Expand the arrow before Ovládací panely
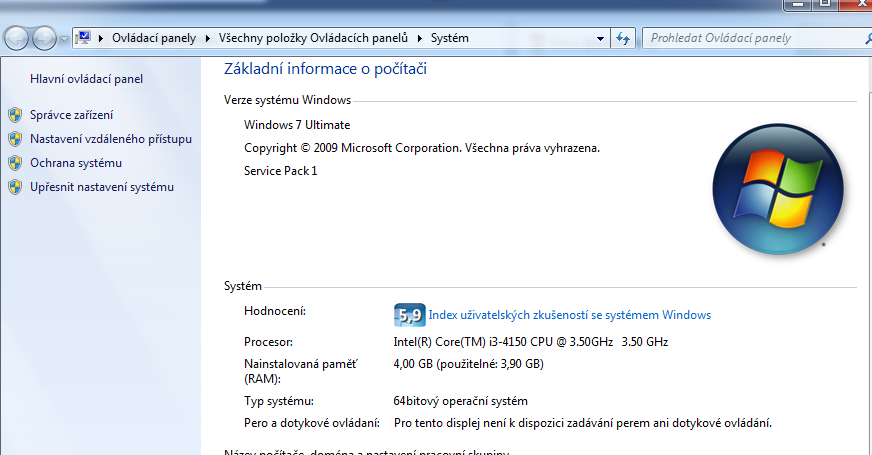 pyautogui.click(x=101, y=38)
